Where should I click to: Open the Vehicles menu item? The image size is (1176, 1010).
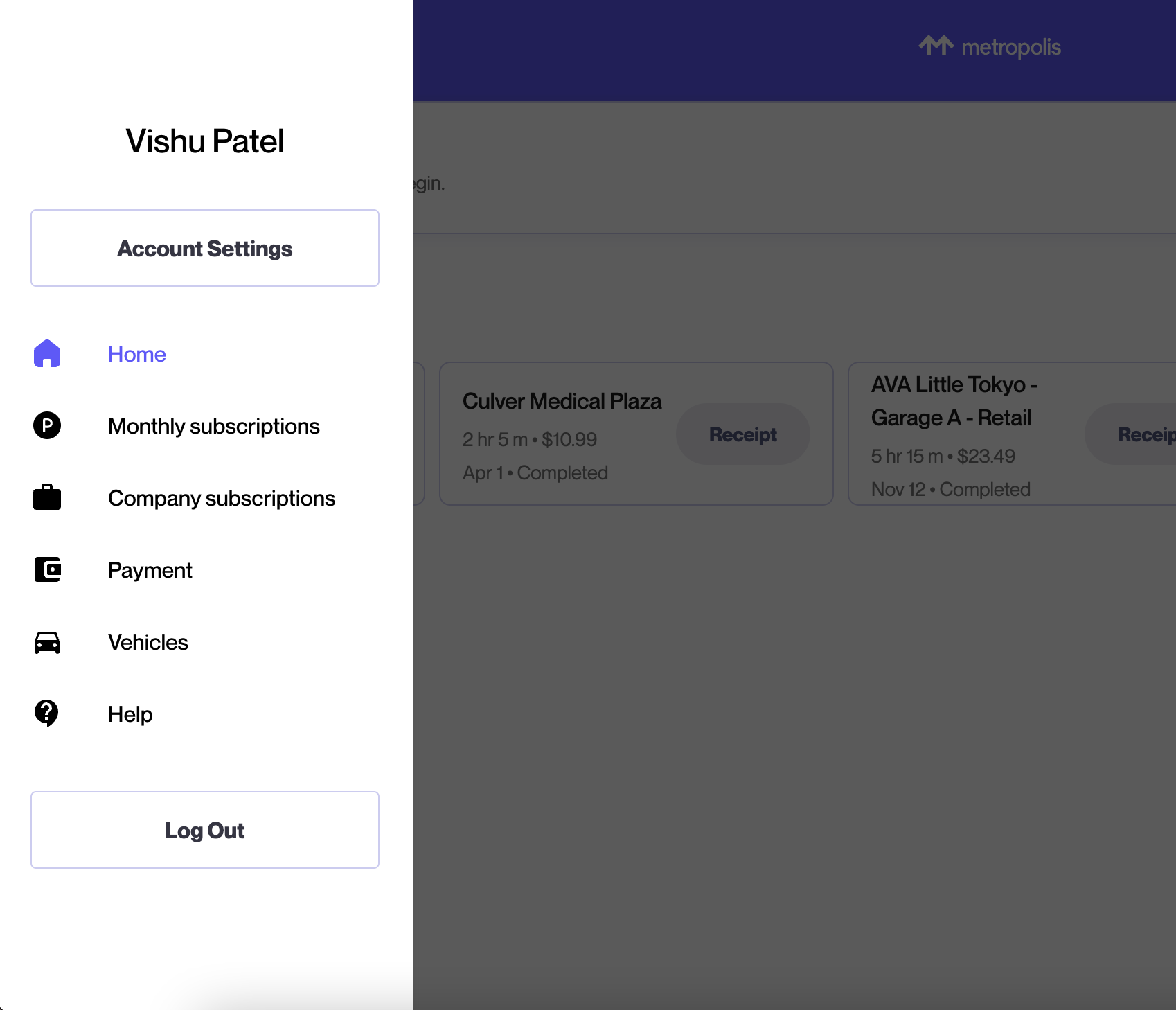click(x=148, y=642)
